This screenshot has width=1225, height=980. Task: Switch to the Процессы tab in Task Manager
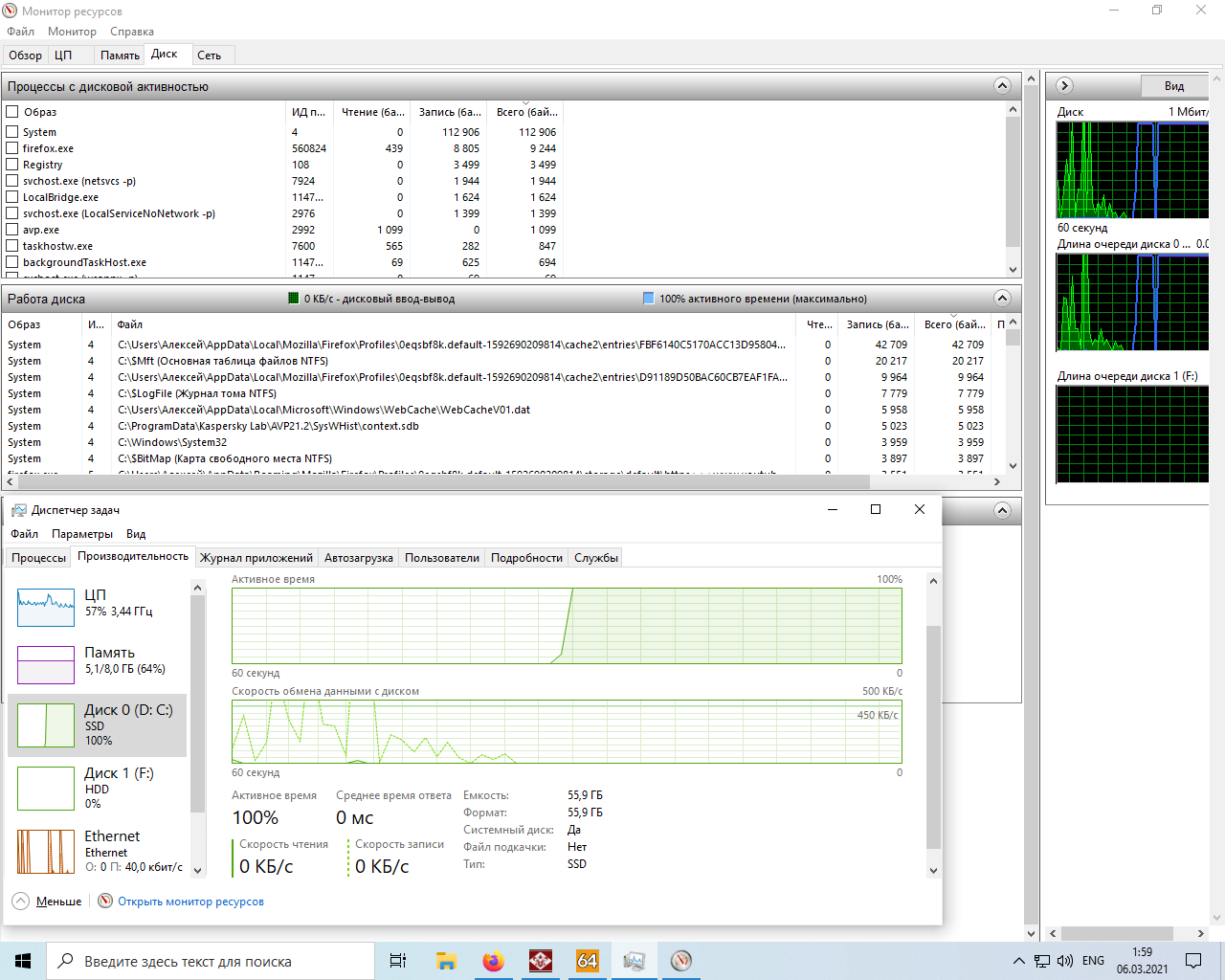tap(38, 558)
